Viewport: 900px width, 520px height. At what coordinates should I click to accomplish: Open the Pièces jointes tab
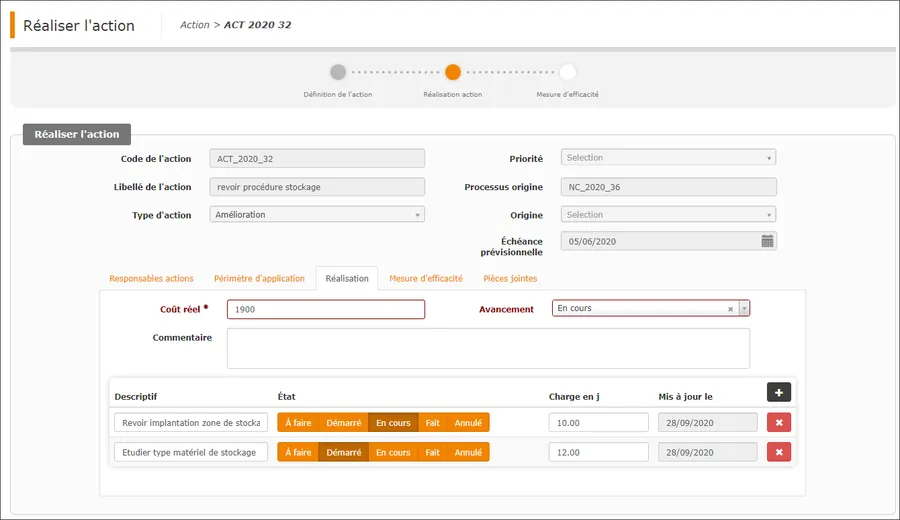pos(510,278)
